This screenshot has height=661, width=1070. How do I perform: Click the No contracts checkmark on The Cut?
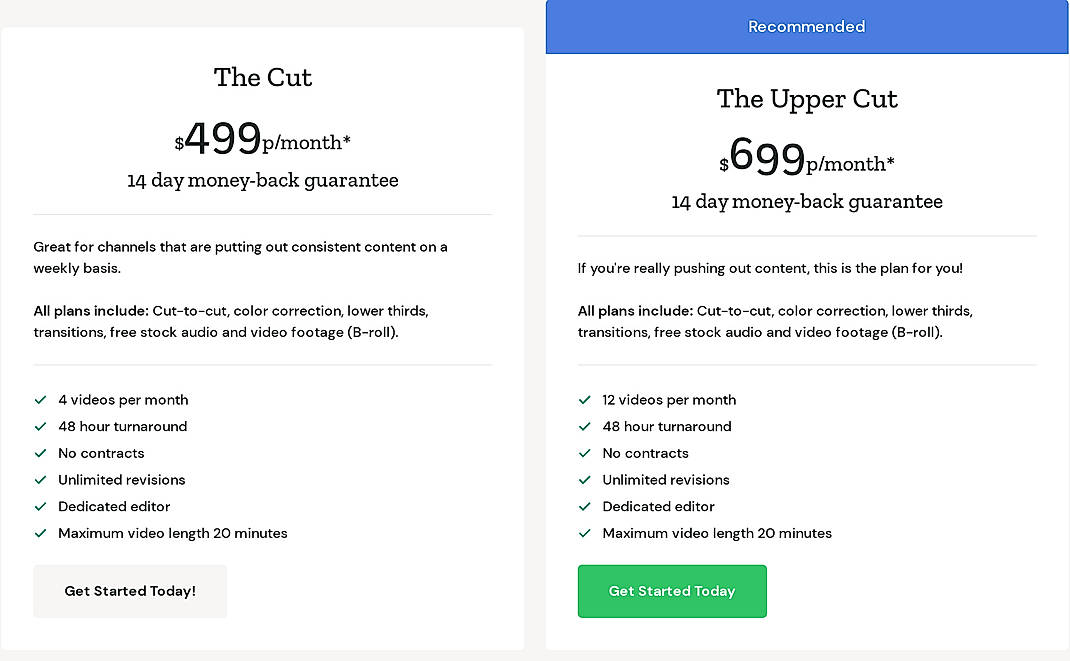tap(40, 454)
